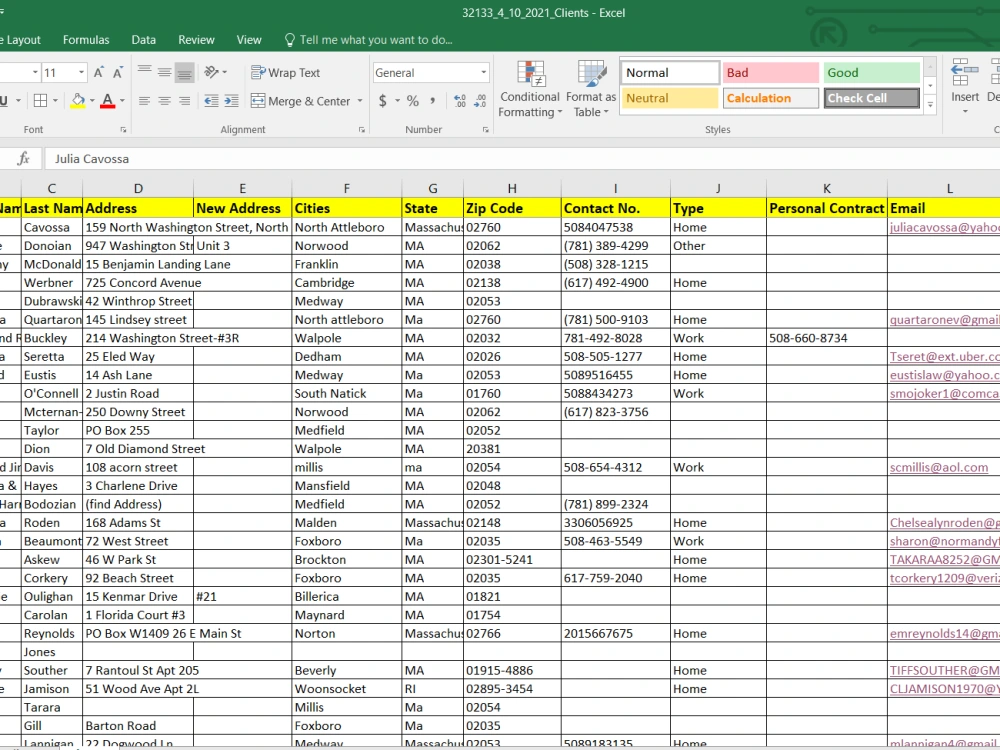The image size is (1000, 750).
Task: Apply the Good cell style
Action: (x=871, y=73)
